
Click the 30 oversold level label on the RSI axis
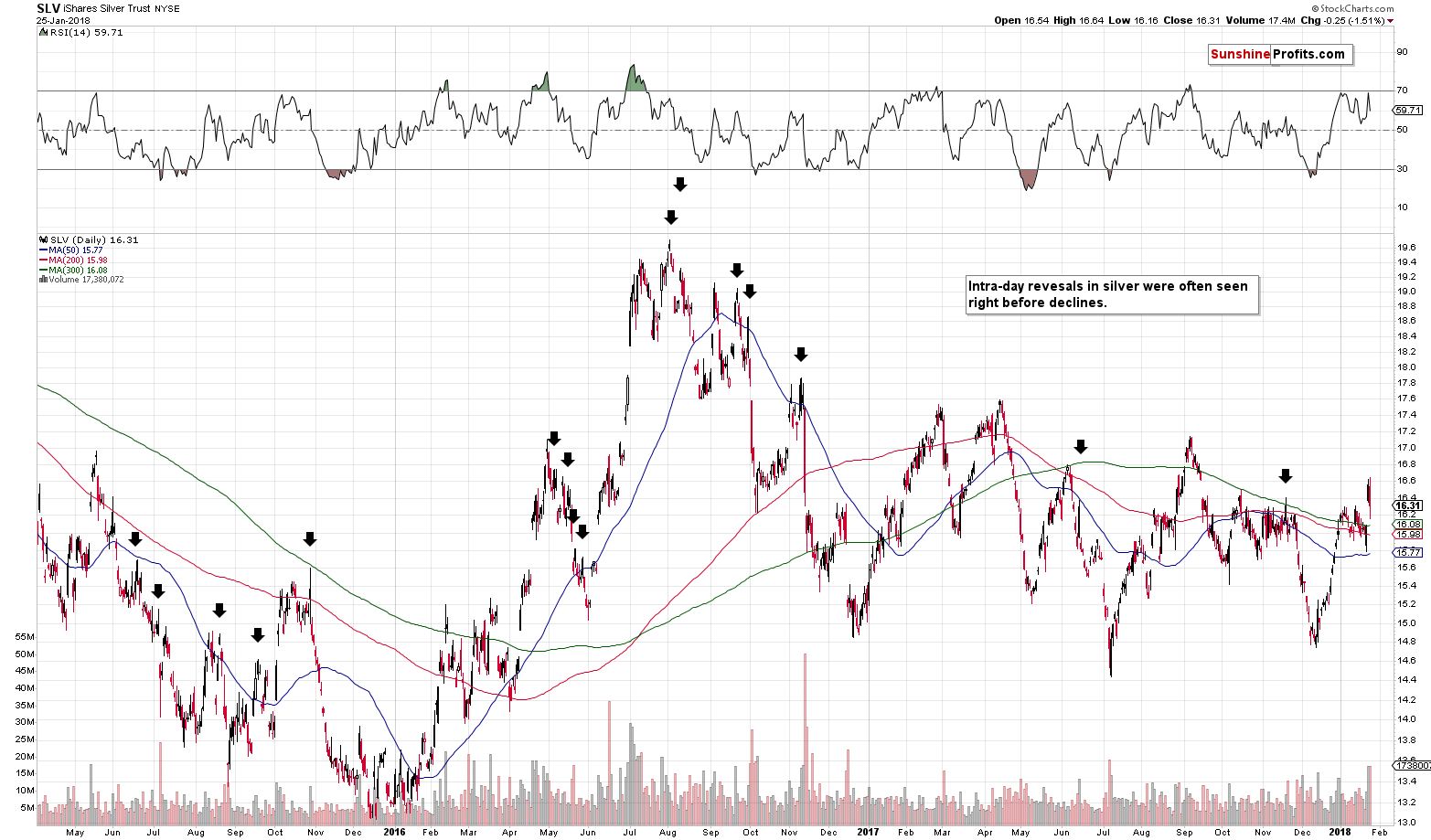[x=1402, y=169]
